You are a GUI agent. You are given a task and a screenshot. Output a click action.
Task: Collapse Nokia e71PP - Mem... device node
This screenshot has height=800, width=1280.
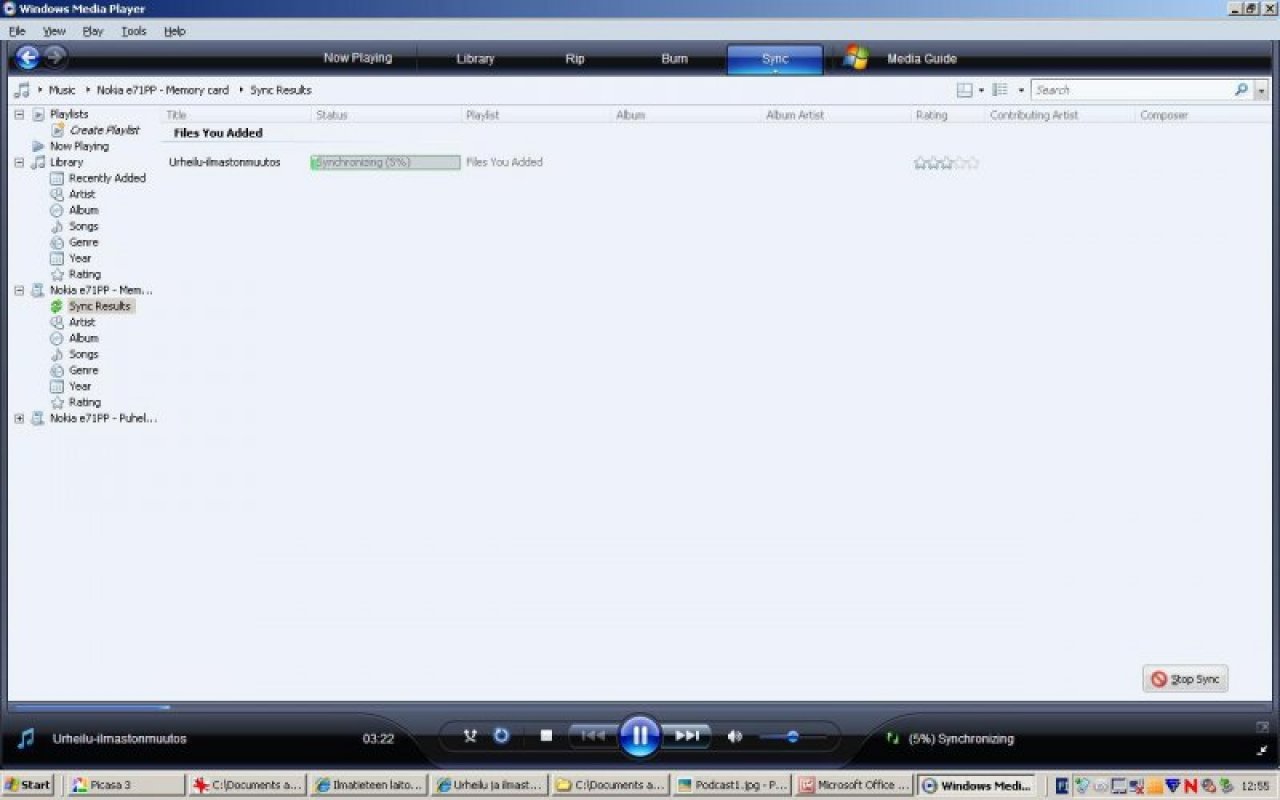tap(19, 290)
